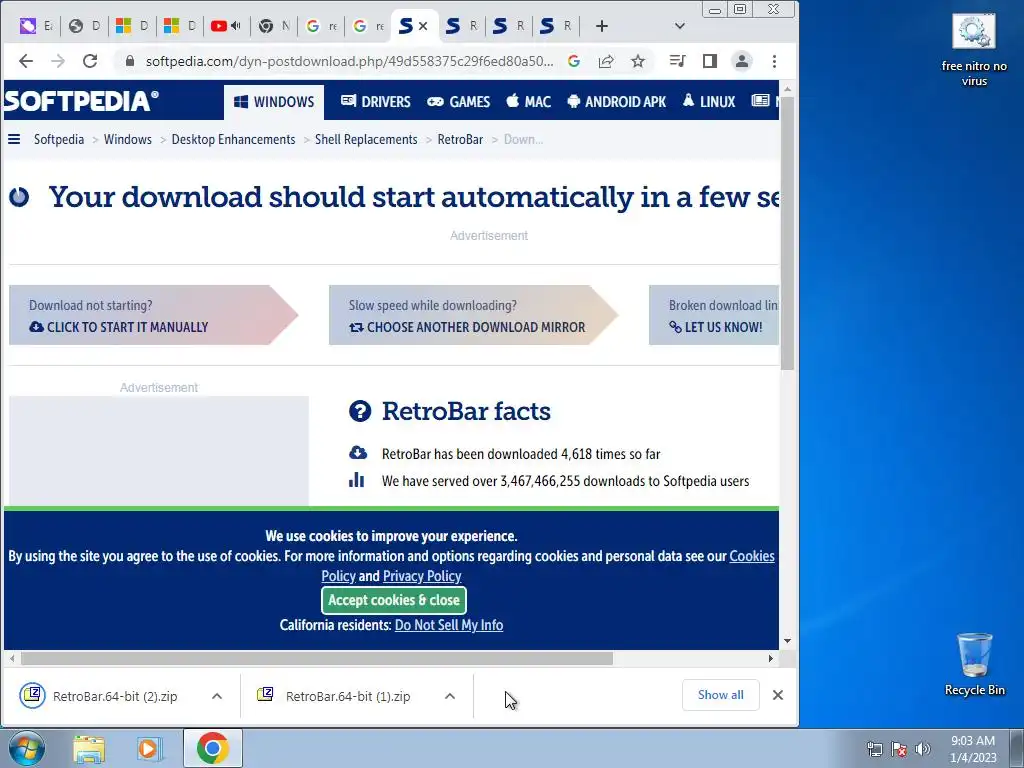Show all downloads
Image resolution: width=1024 pixels, height=768 pixels.
pos(720,695)
